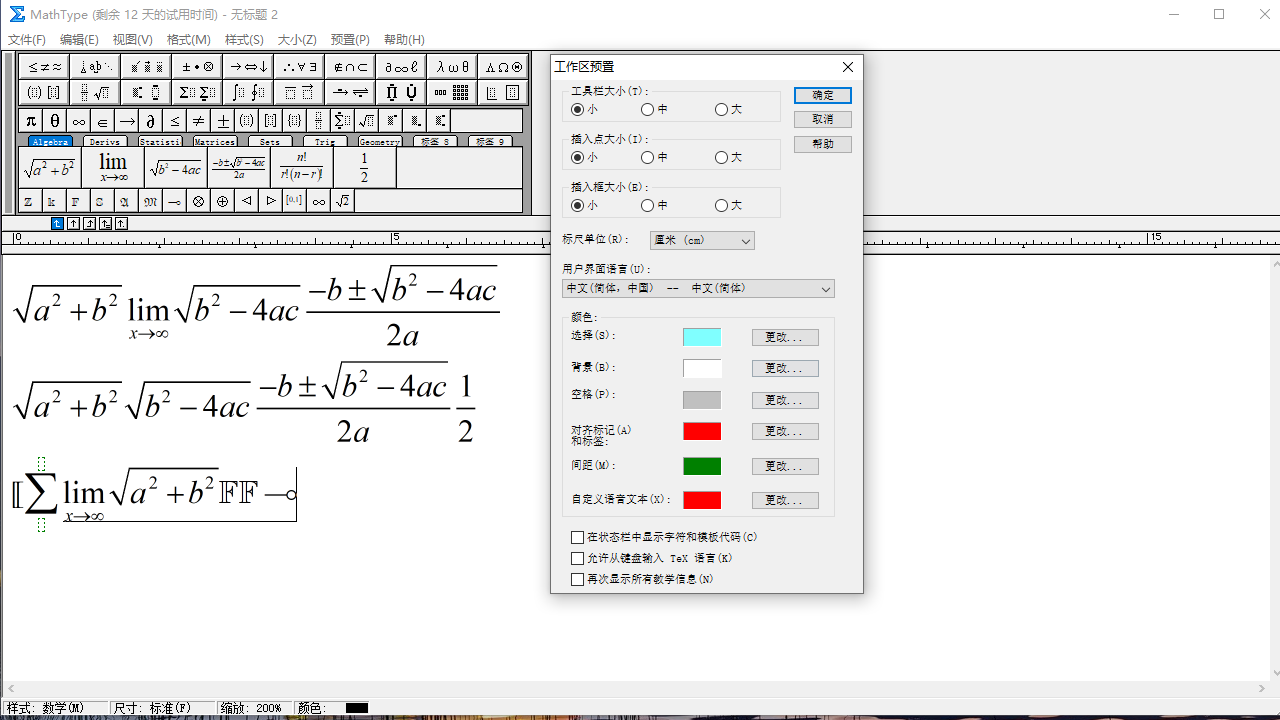The width and height of the screenshot is (1280, 720).
Task: Insert the not-equal symbol from small bar
Action: pos(199,121)
